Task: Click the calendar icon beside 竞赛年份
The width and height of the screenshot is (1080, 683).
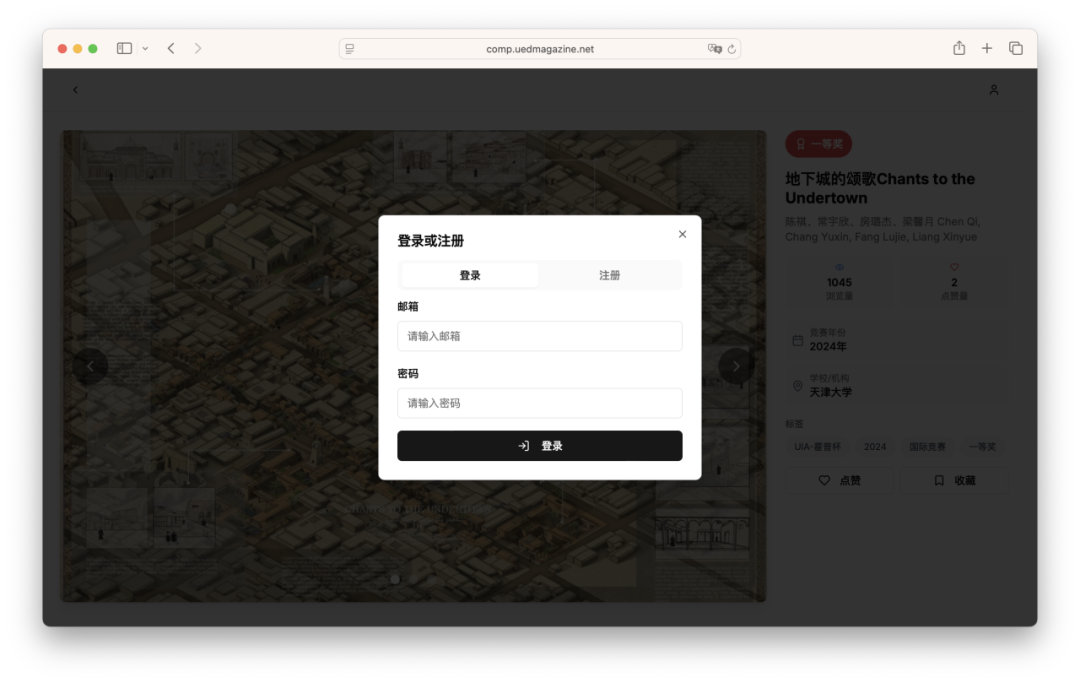Action: click(798, 340)
